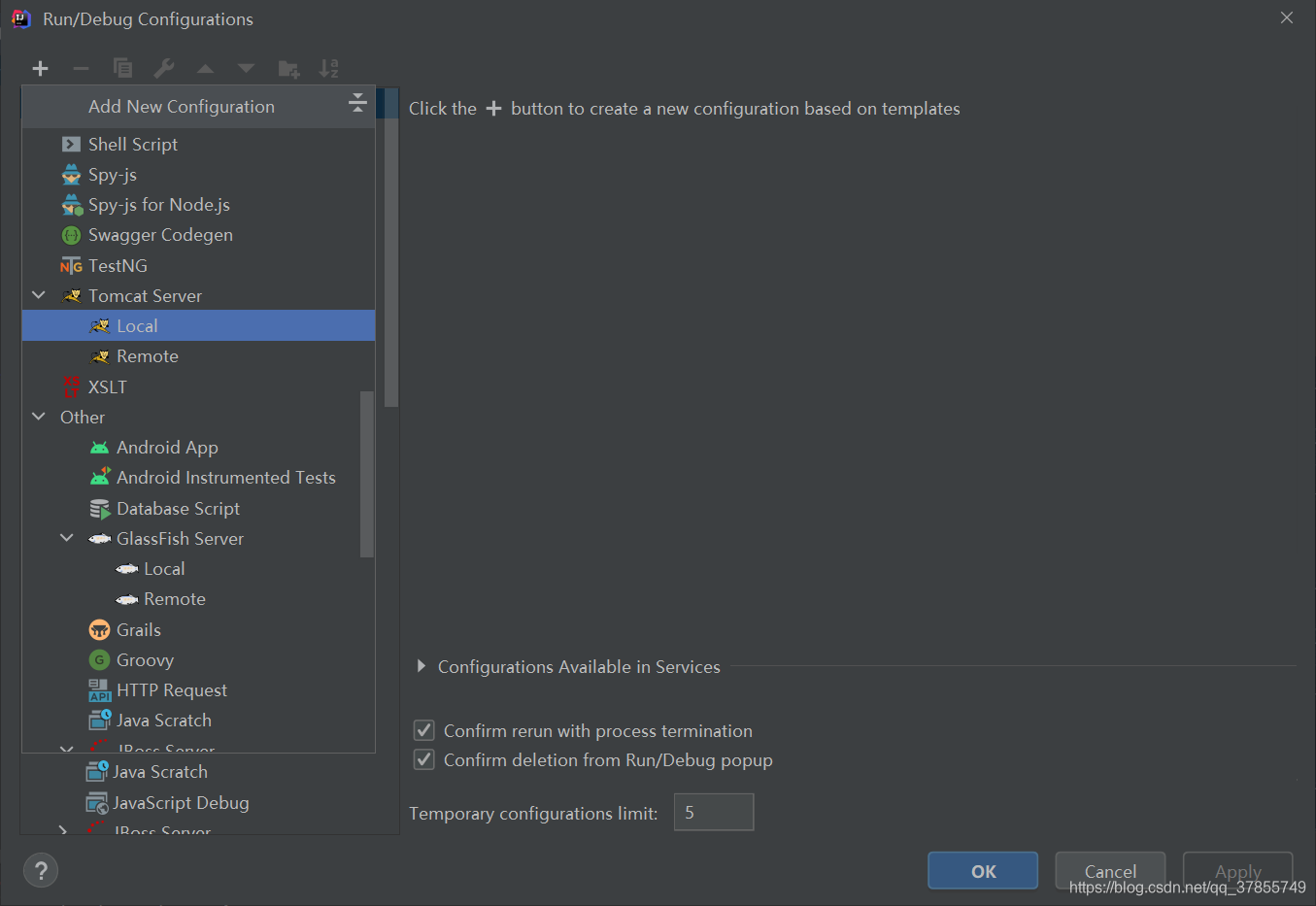Click the Temporary configurations limit field

[x=714, y=812]
